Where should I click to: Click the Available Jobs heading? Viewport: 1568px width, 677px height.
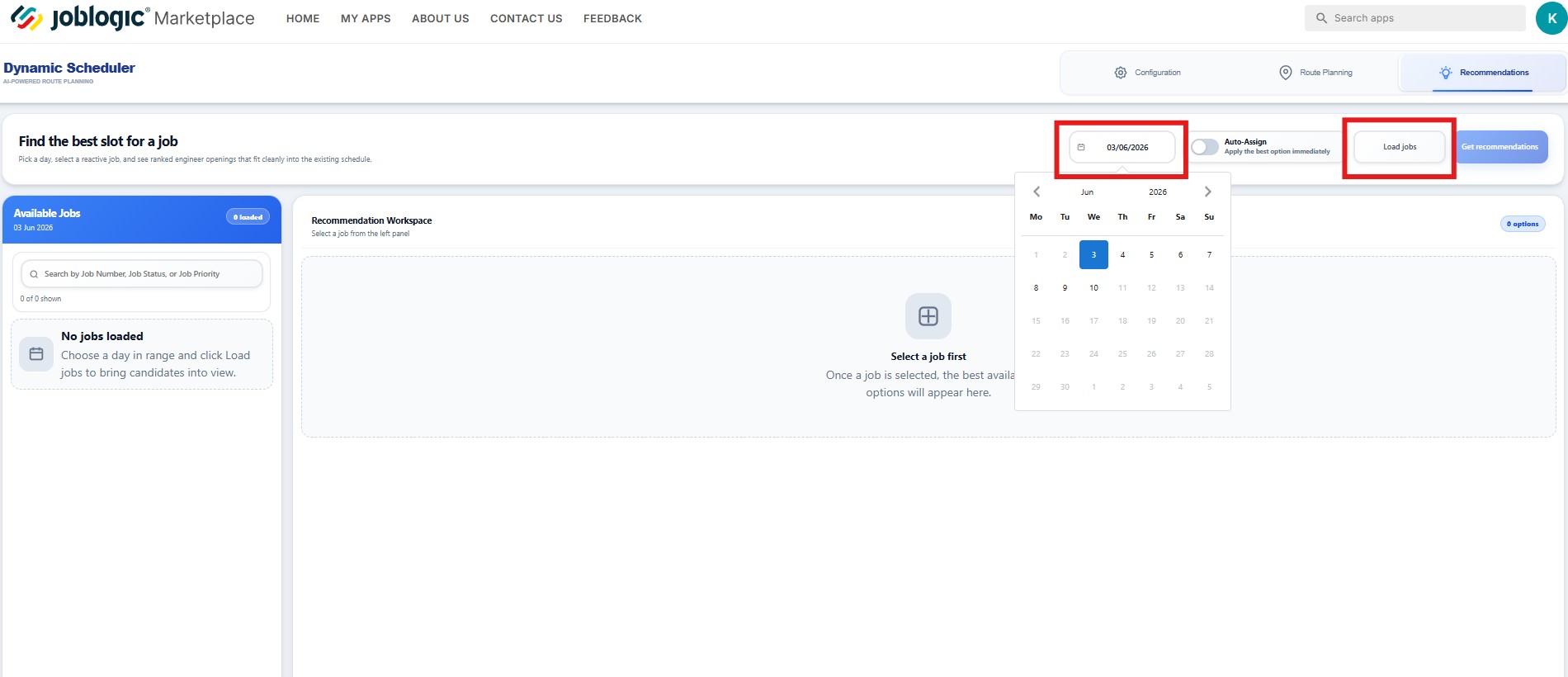[x=47, y=213]
